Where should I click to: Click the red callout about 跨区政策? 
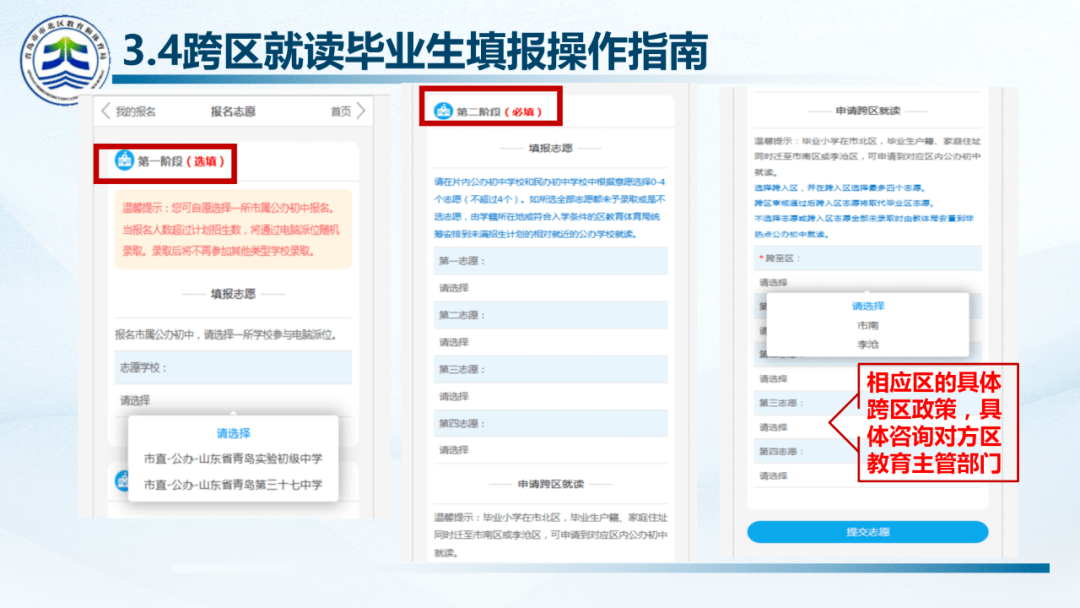(933, 423)
